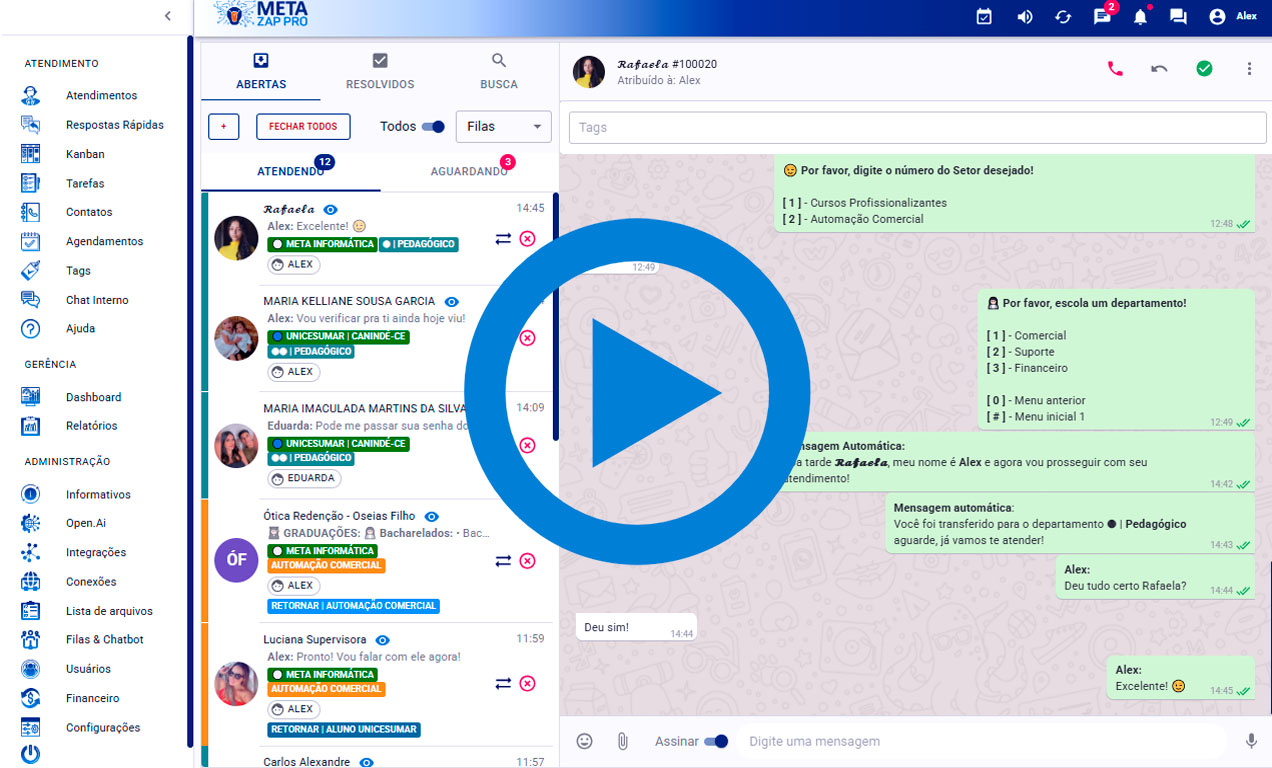The width and height of the screenshot is (1272, 768).
Task: Close the Rafaela ticket with red X
Action: tap(527, 238)
